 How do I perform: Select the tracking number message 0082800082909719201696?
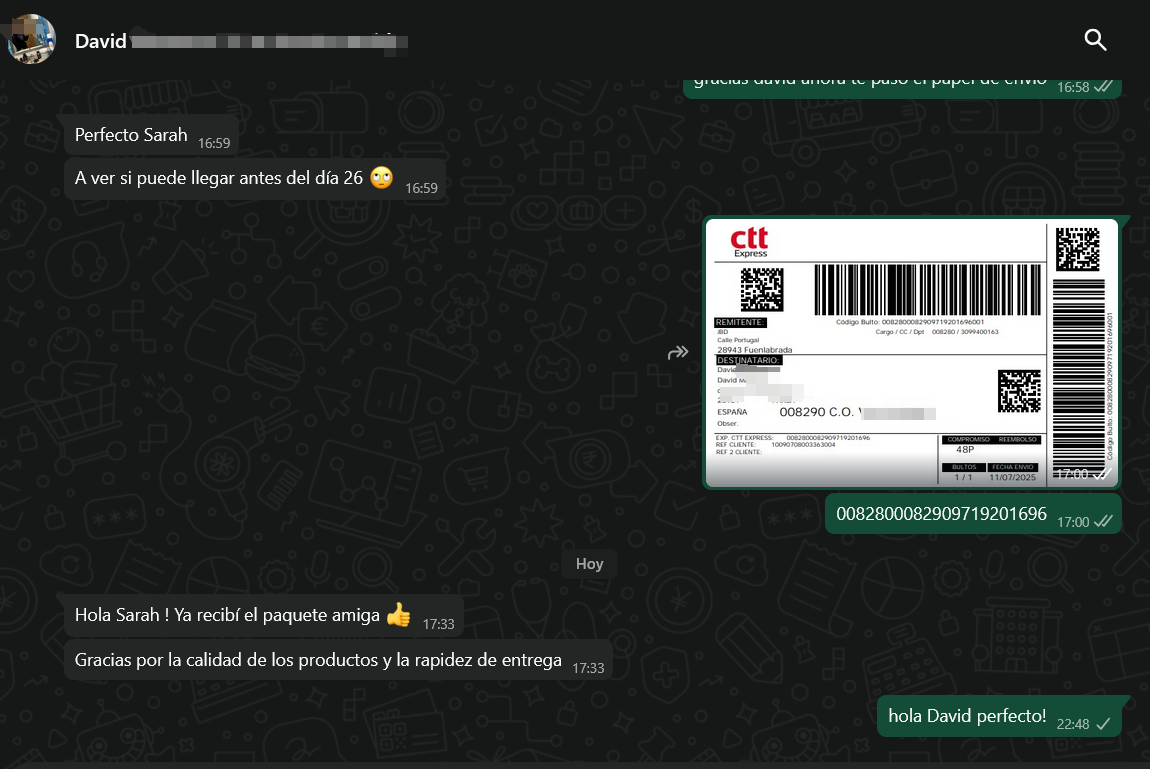tap(973, 514)
